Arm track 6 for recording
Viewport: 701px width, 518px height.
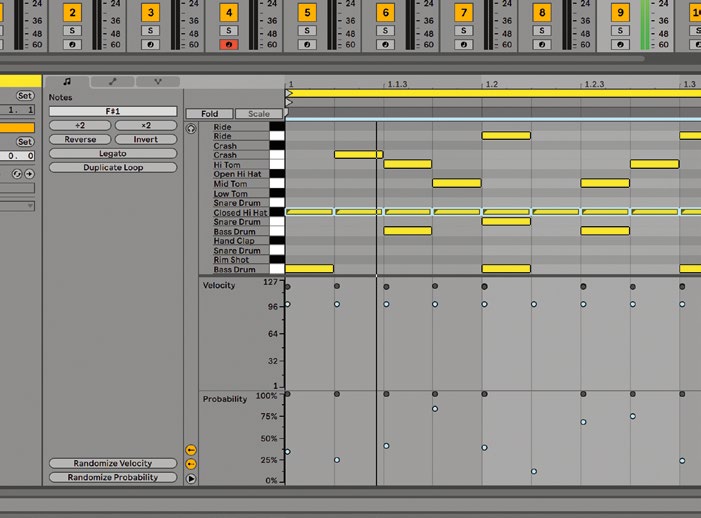click(385, 45)
